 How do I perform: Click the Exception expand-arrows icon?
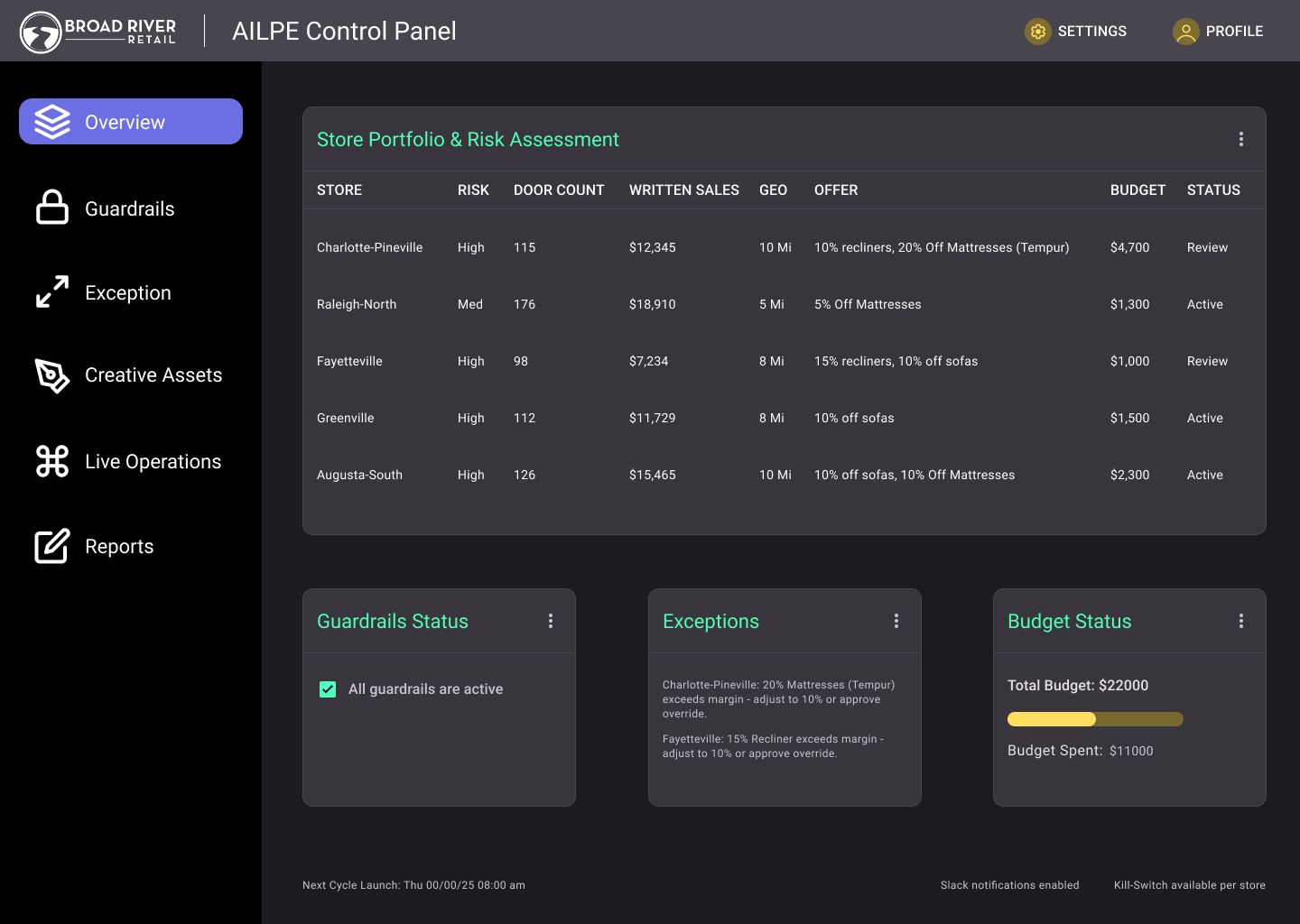pyautogui.click(x=52, y=292)
